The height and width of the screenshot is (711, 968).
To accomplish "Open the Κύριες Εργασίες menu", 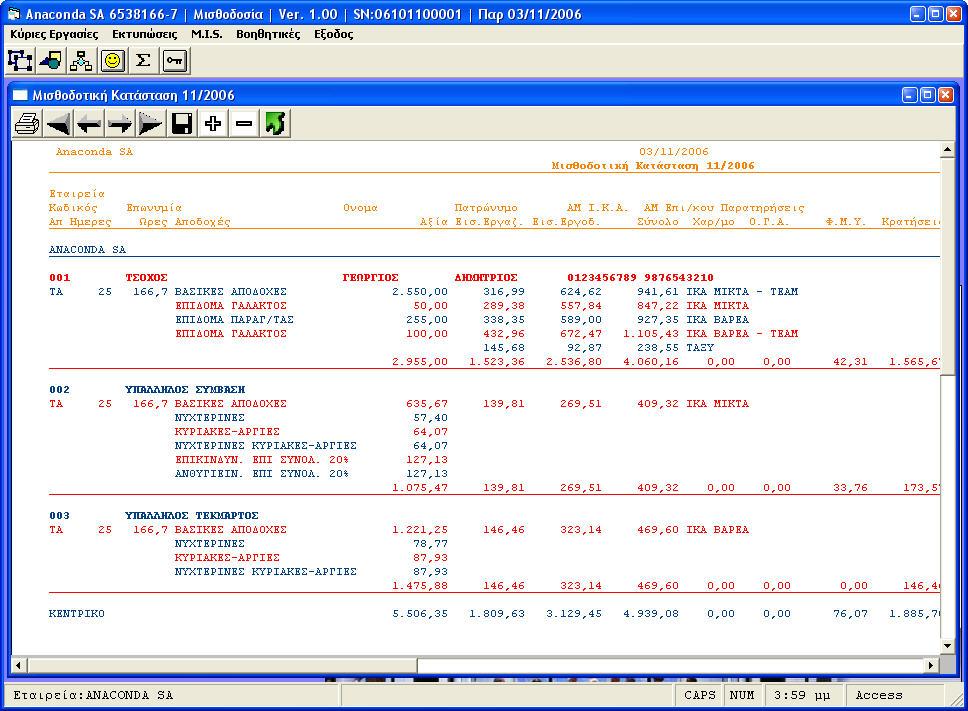I will tap(54, 34).
